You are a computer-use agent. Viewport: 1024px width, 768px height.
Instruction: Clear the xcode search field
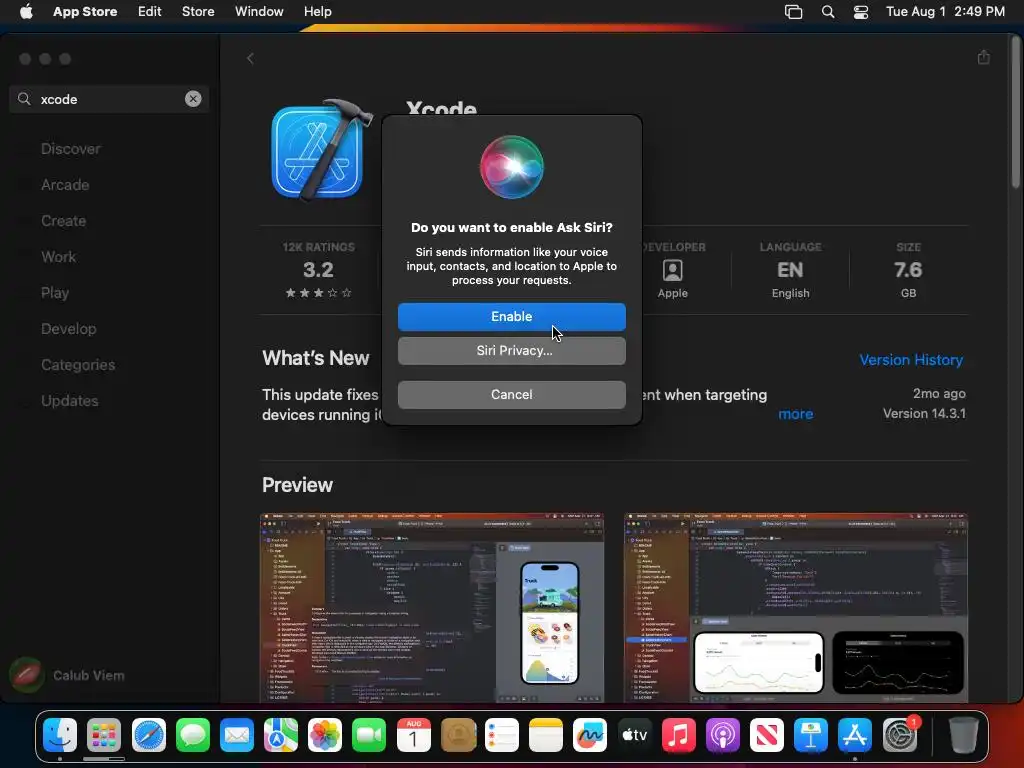pyautogui.click(x=193, y=99)
